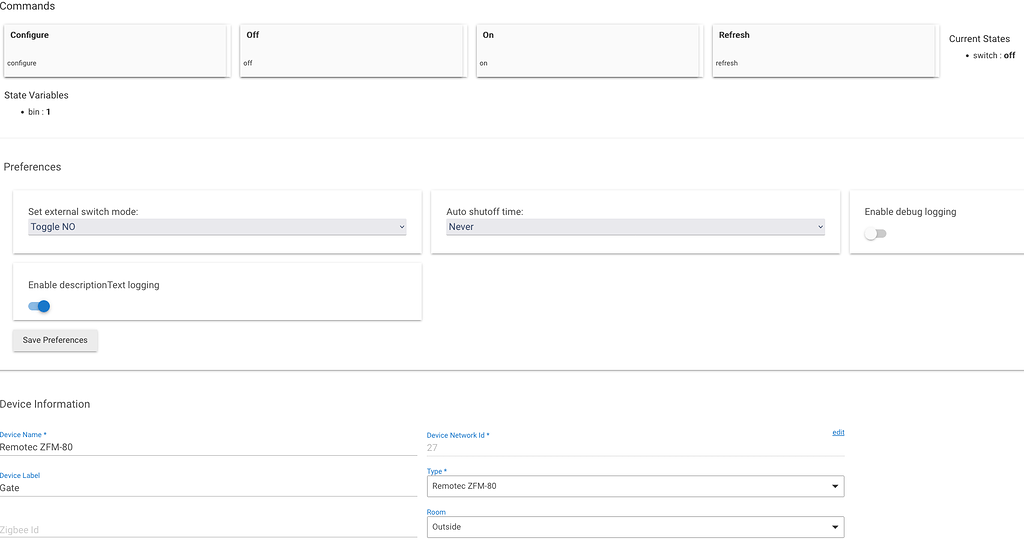The height and width of the screenshot is (544, 1024).
Task: Open the external switch mode dropdown
Action: 217,227
